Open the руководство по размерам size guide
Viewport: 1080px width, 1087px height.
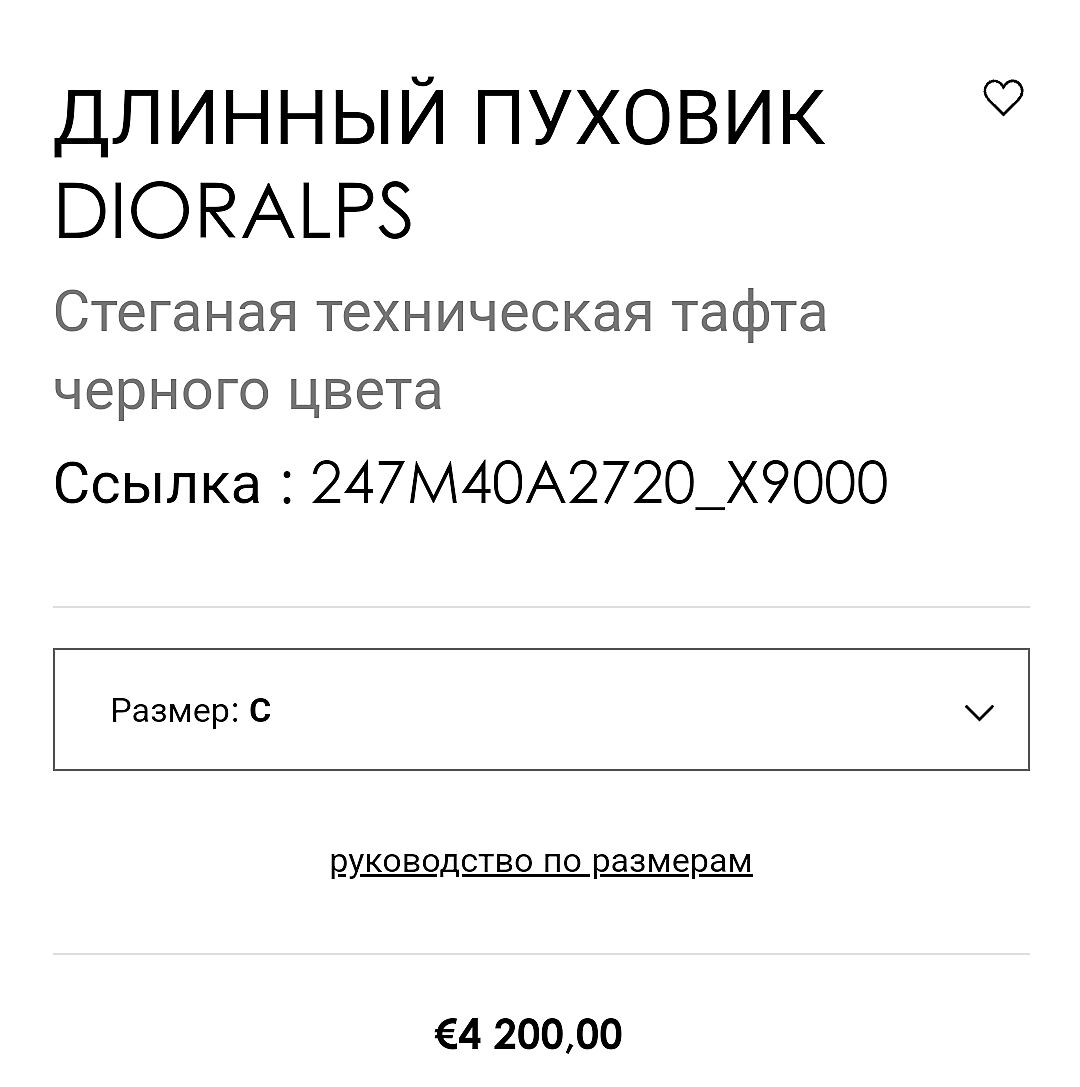tap(540, 861)
